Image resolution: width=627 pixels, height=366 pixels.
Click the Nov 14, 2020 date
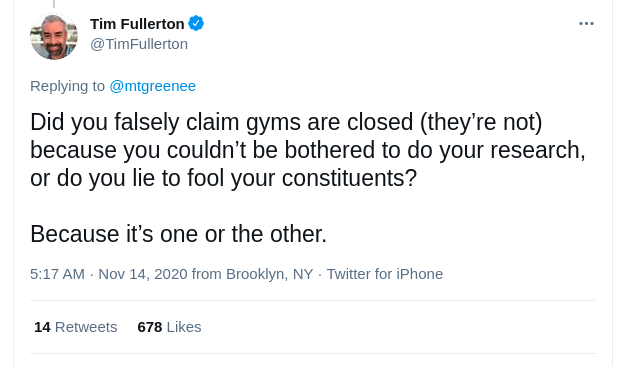click(143, 274)
